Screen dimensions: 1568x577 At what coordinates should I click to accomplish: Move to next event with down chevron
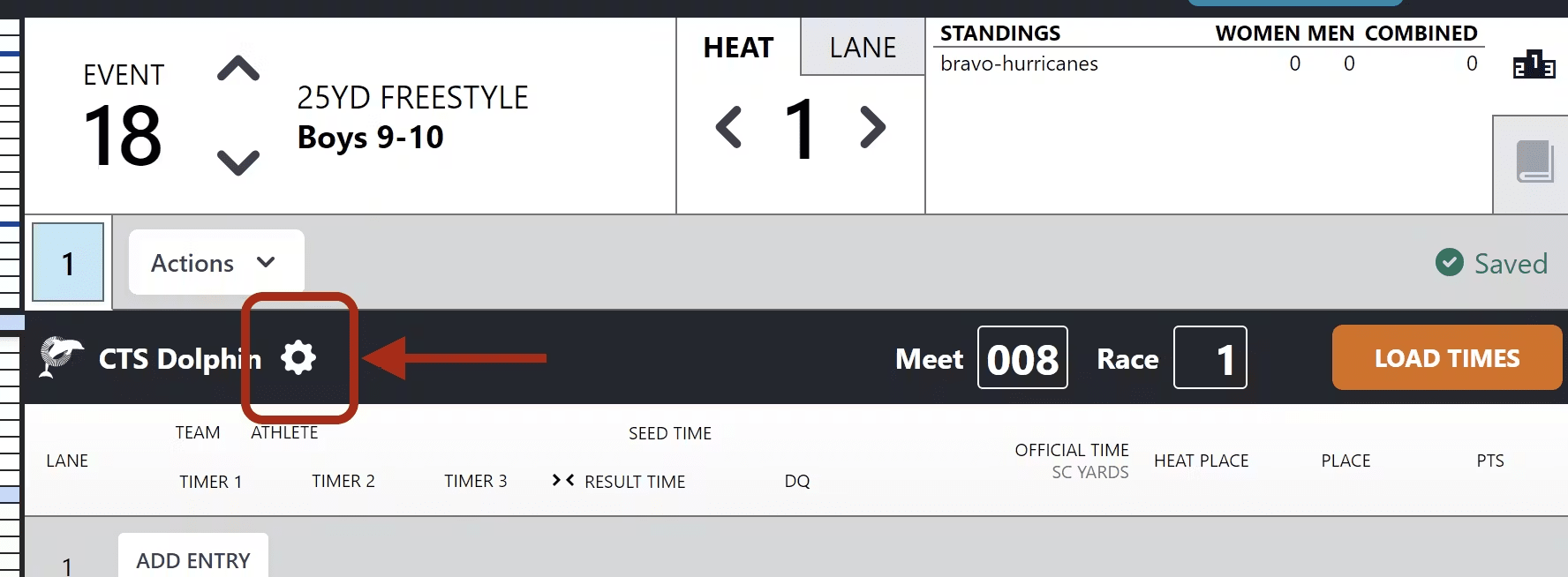(238, 162)
